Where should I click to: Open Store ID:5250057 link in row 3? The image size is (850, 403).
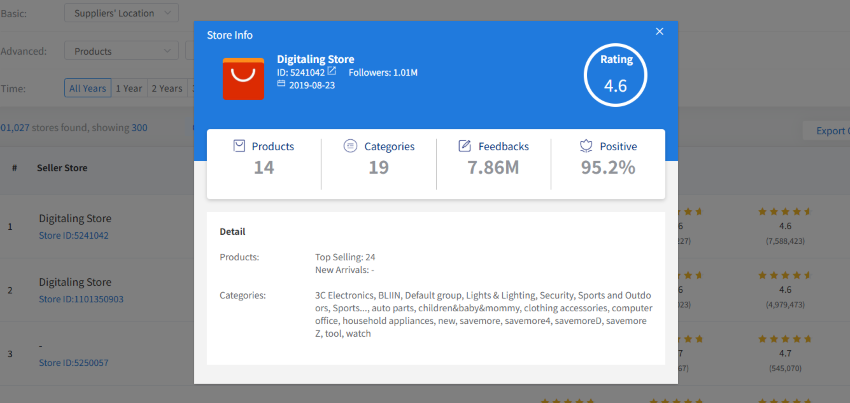pos(74,363)
